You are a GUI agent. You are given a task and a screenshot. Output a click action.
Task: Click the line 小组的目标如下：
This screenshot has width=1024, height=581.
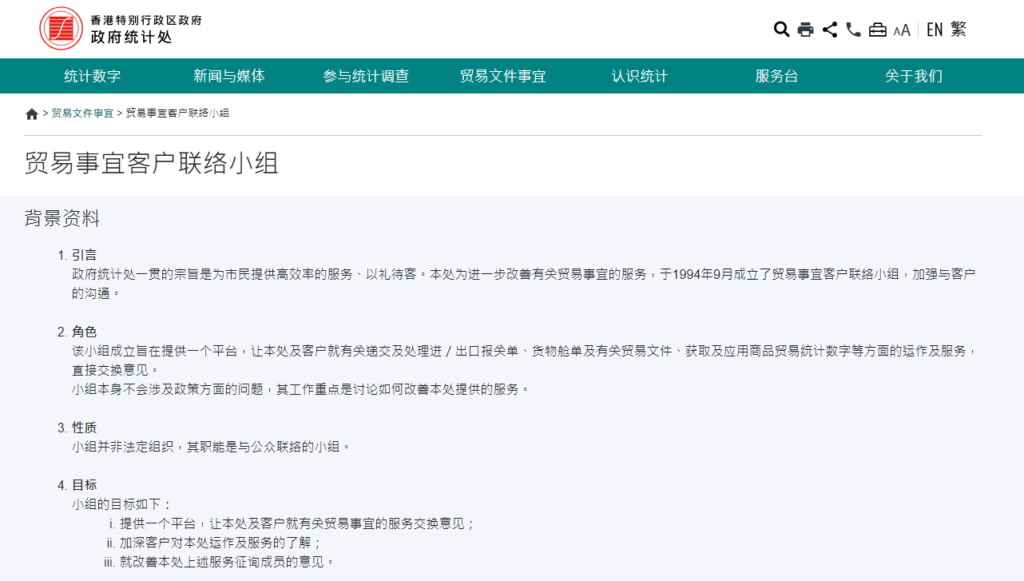(122, 504)
